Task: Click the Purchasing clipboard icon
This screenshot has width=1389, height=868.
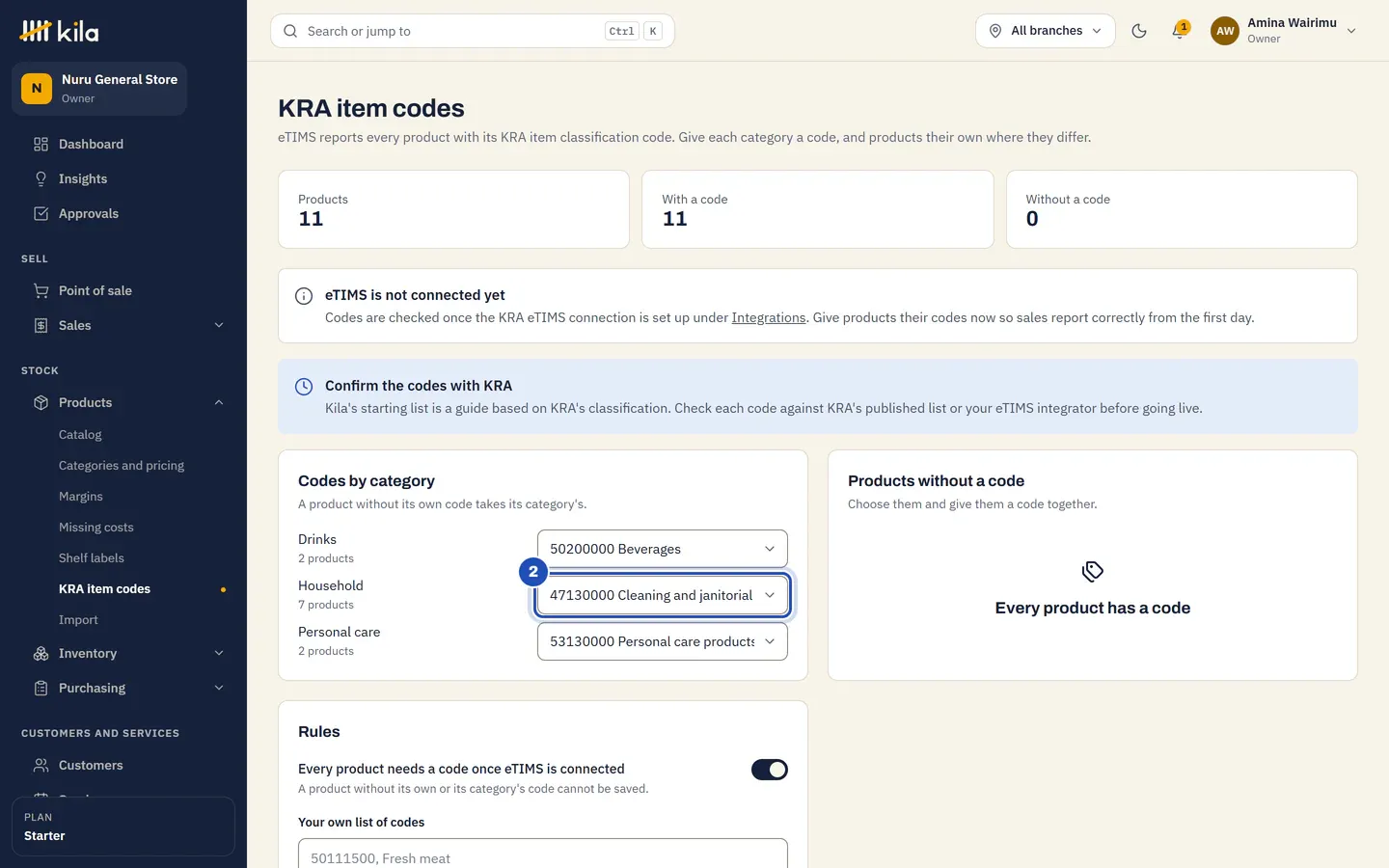Action: [x=41, y=688]
